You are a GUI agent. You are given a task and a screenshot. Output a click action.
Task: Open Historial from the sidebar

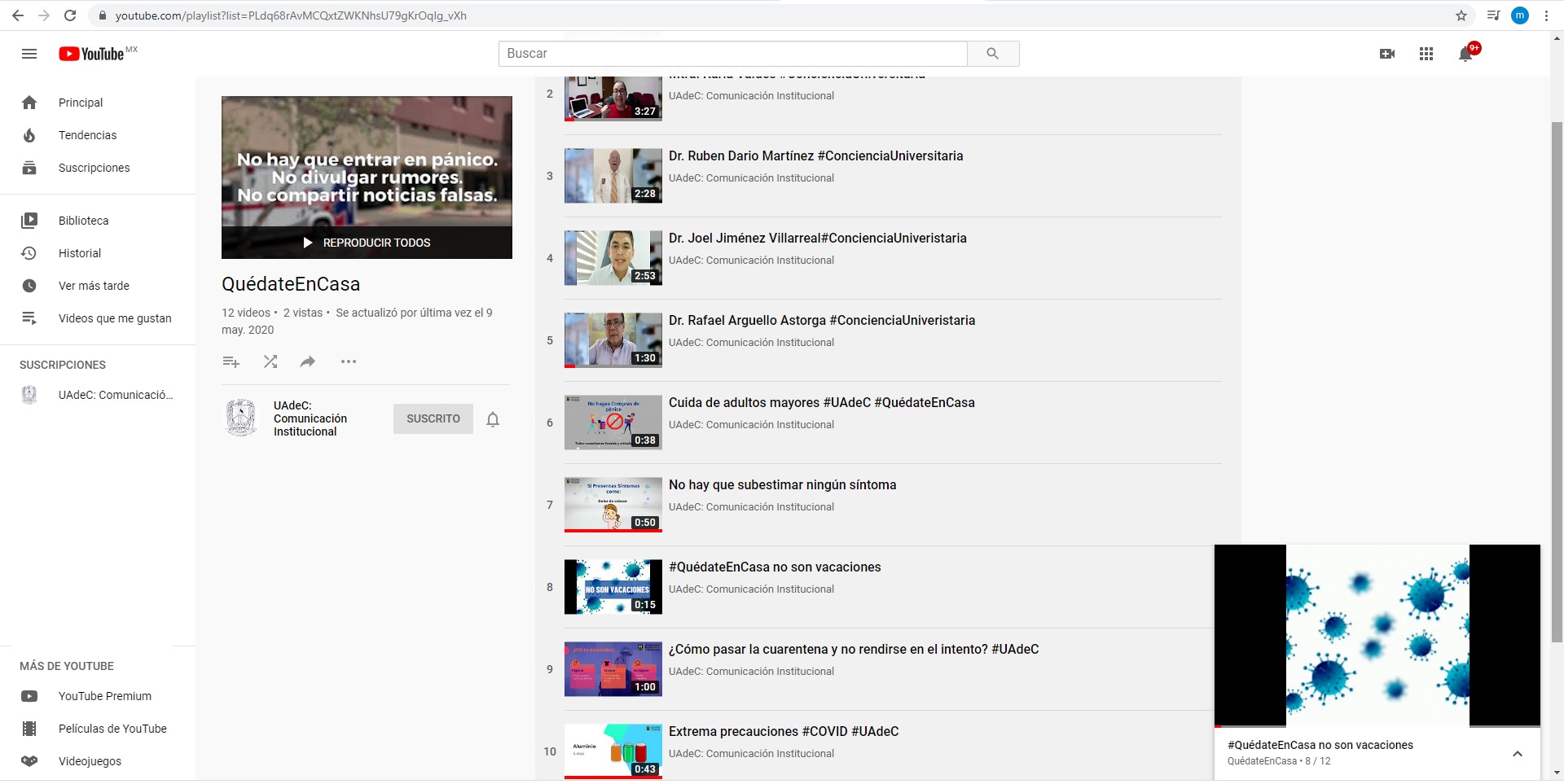(x=80, y=253)
